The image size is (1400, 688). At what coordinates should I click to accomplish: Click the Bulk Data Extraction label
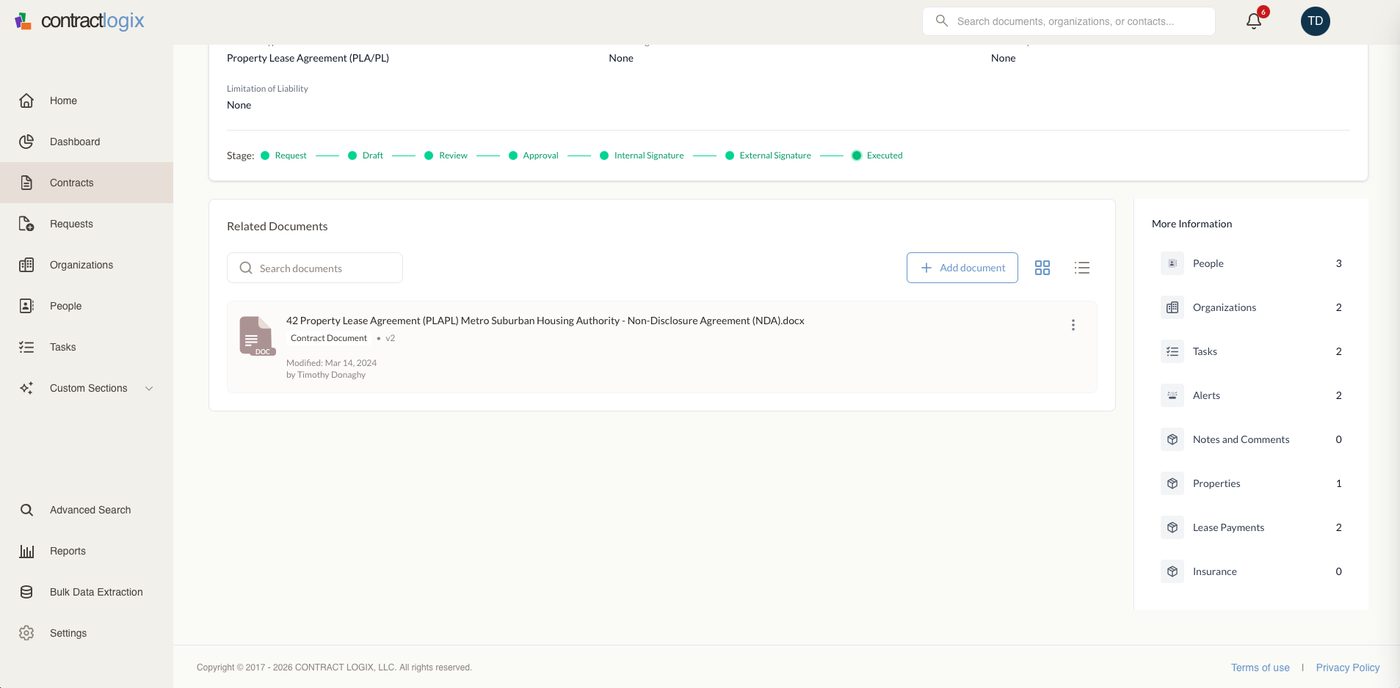click(96, 592)
